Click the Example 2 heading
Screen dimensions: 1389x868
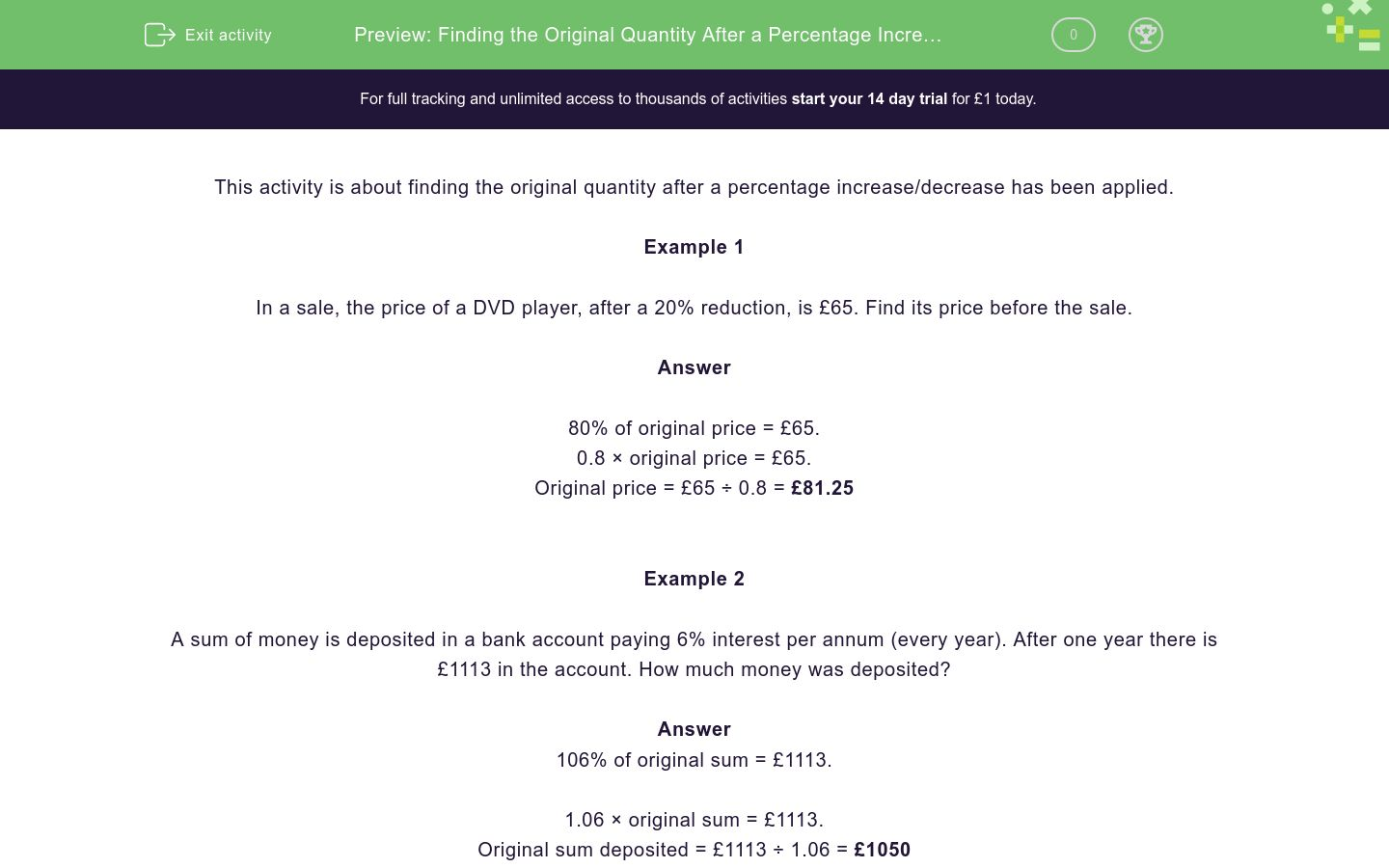(694, 579)
